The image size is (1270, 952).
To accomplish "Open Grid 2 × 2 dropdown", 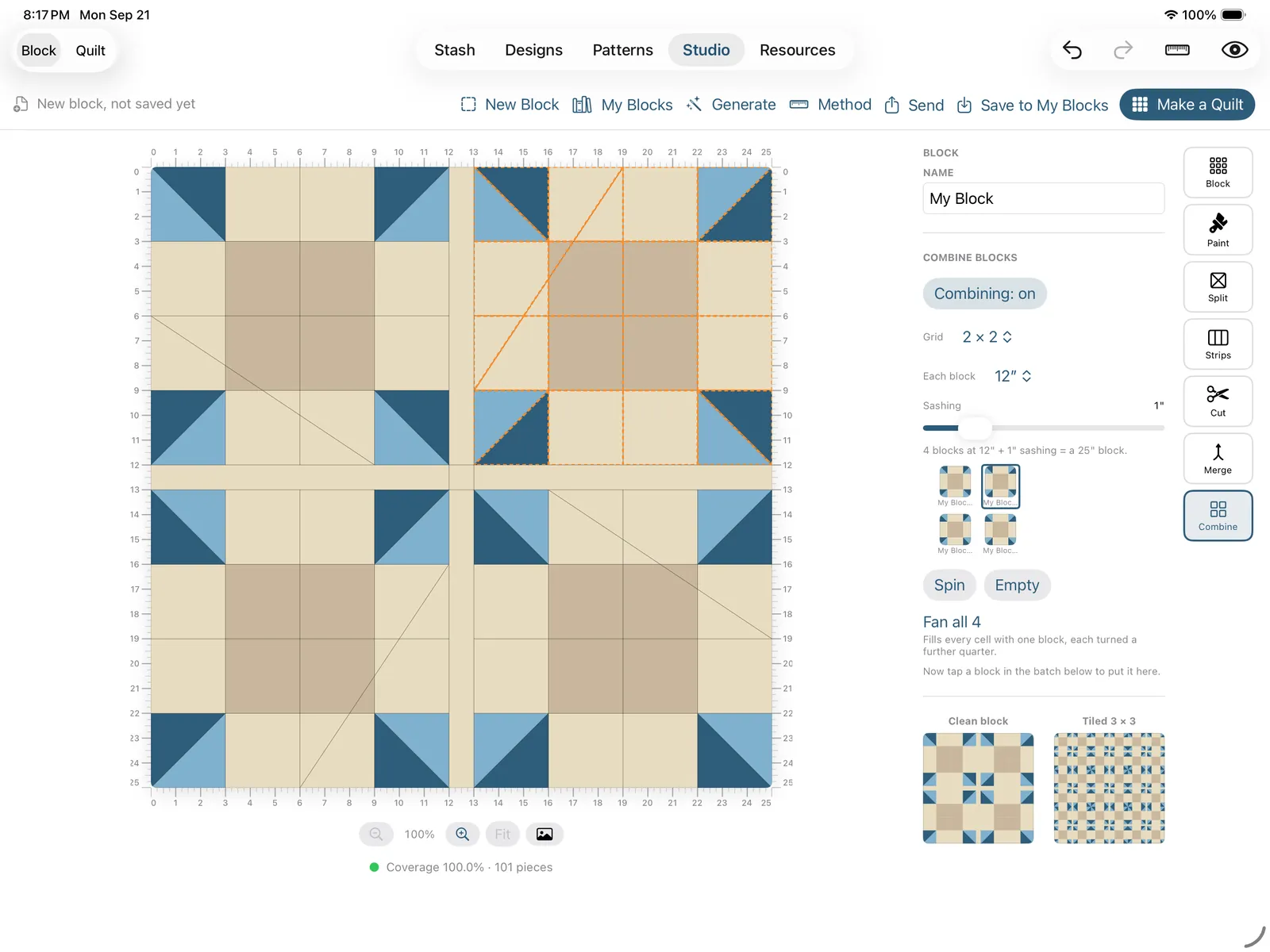I will (x=987, y=337).
